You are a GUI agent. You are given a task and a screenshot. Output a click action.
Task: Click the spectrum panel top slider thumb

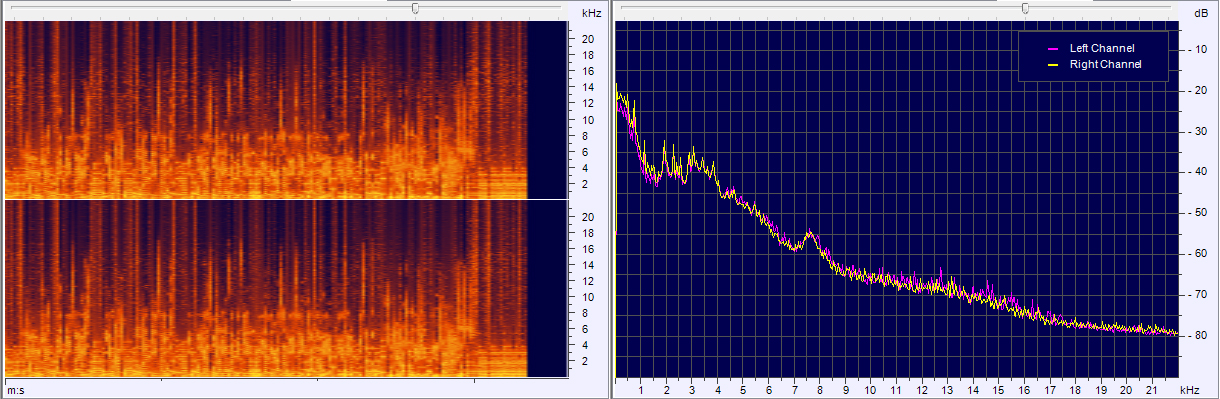click(x=1025, y=8)
